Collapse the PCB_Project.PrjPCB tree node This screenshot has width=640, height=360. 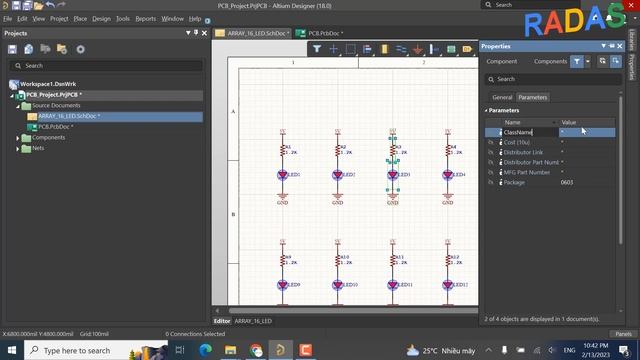(12, 95)
